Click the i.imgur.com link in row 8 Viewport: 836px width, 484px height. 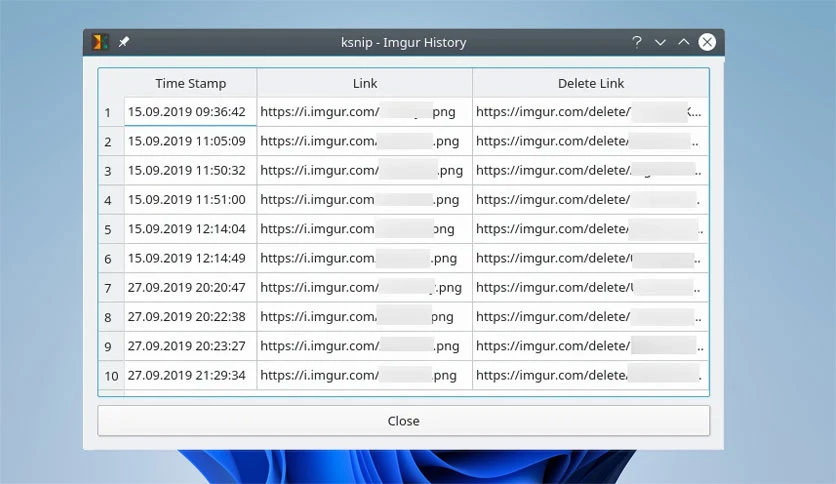click(365, 317)
